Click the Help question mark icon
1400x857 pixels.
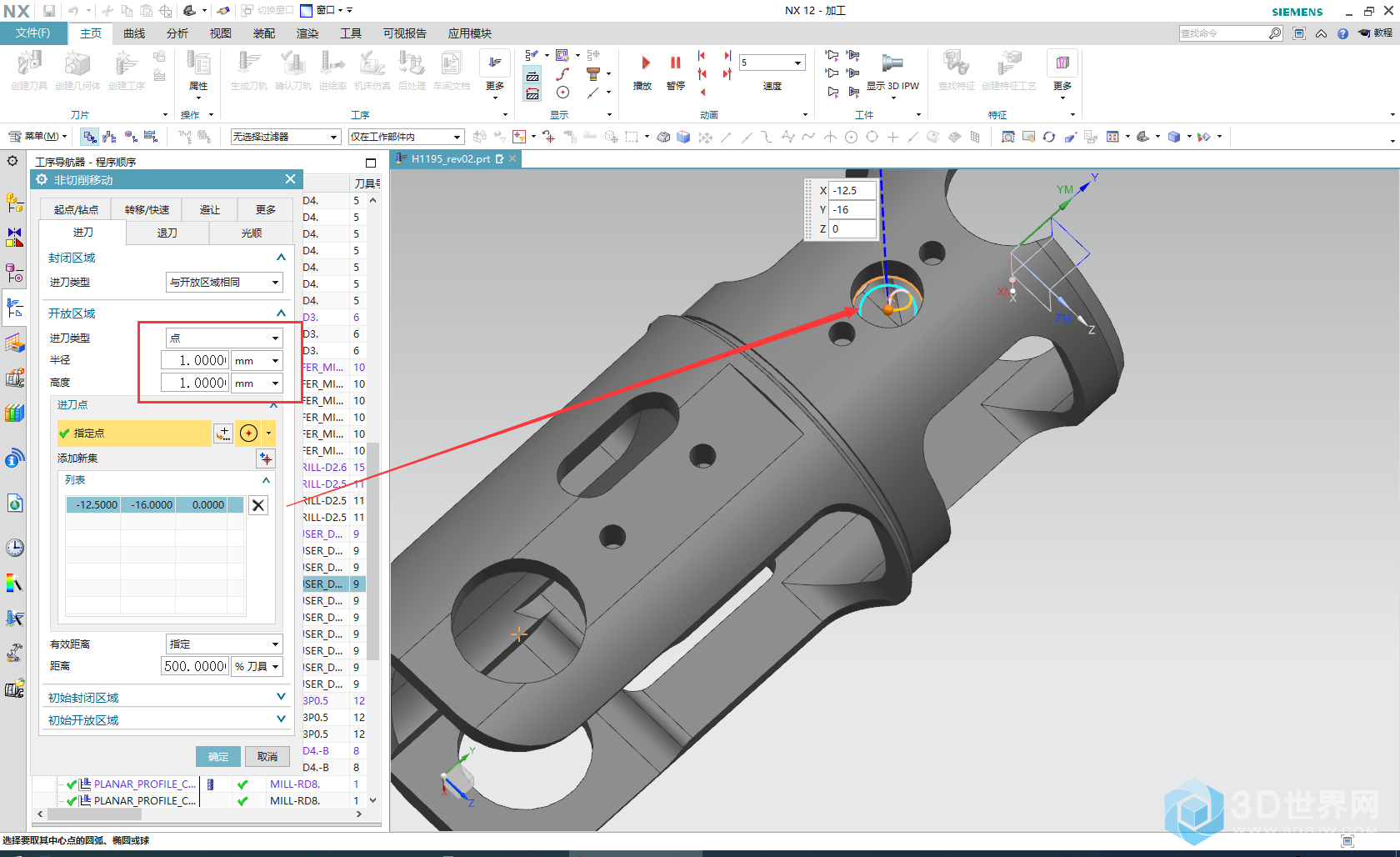(1342, 33)
